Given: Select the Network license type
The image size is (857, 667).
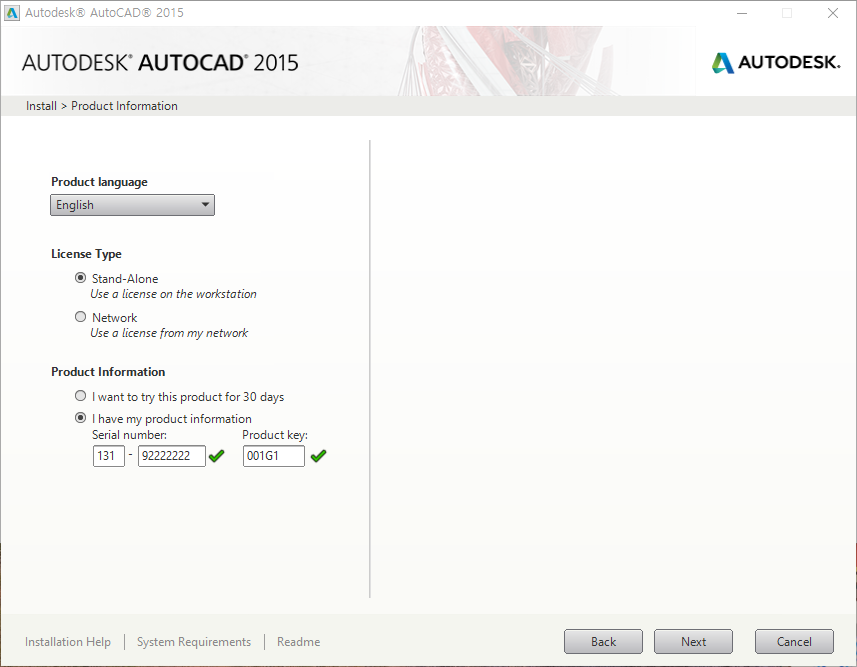Looking at the screenshot, I should [x=80, y=317].
